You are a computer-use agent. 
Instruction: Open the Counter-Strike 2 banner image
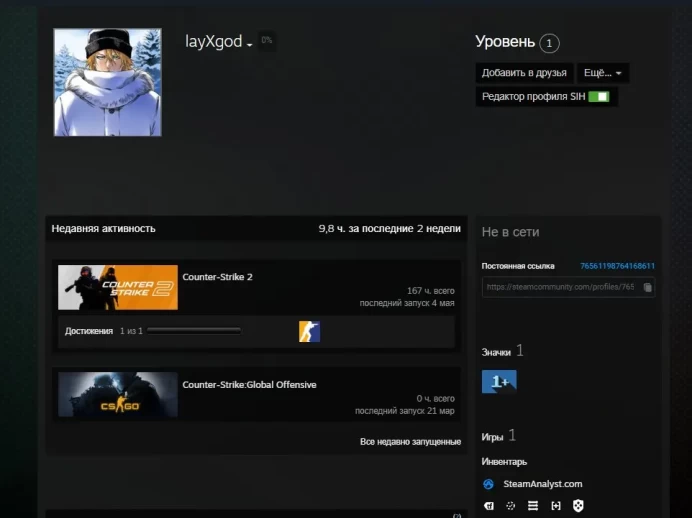coord(118,287)
